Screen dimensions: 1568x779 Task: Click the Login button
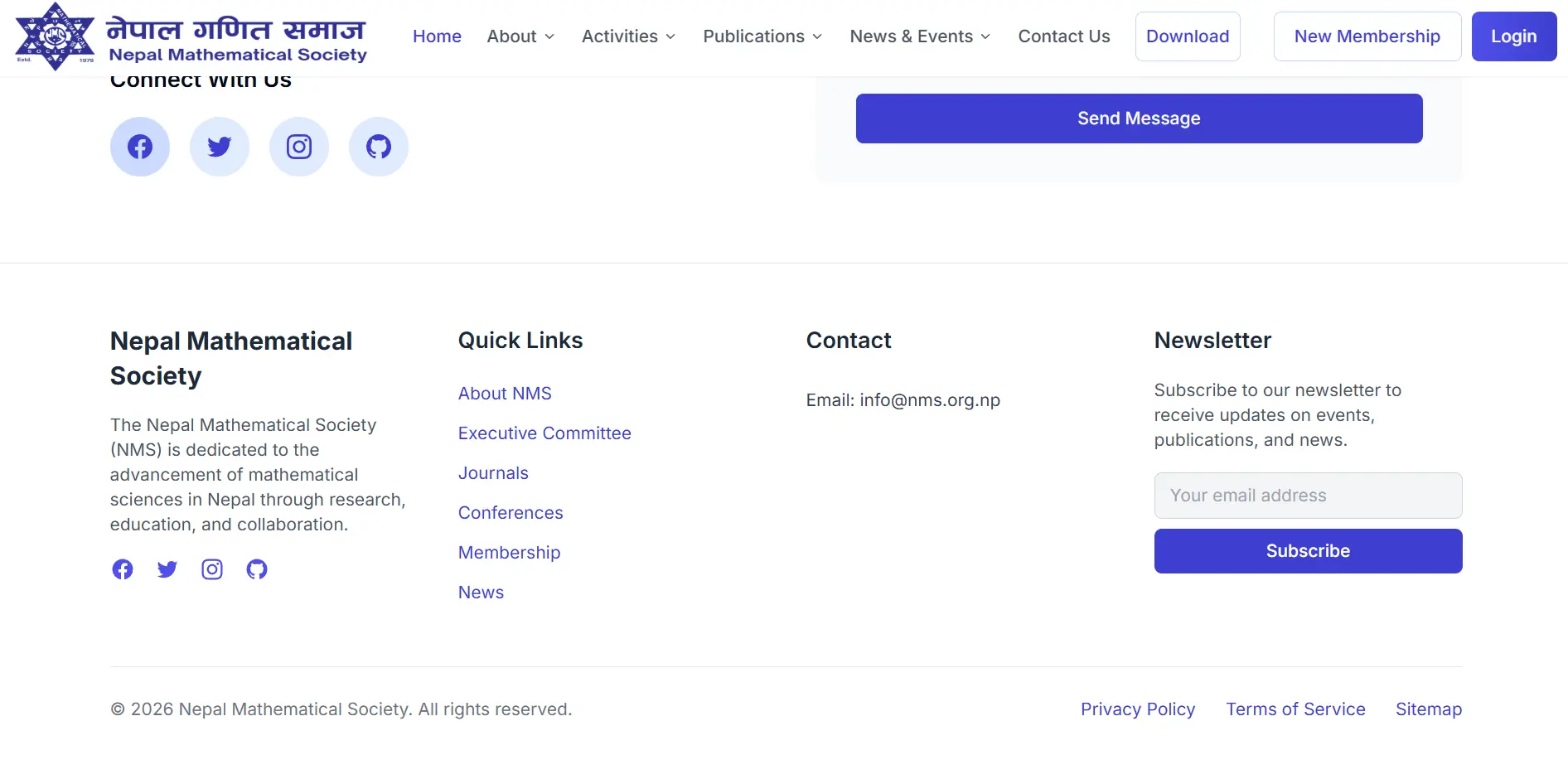(1513, 36)
